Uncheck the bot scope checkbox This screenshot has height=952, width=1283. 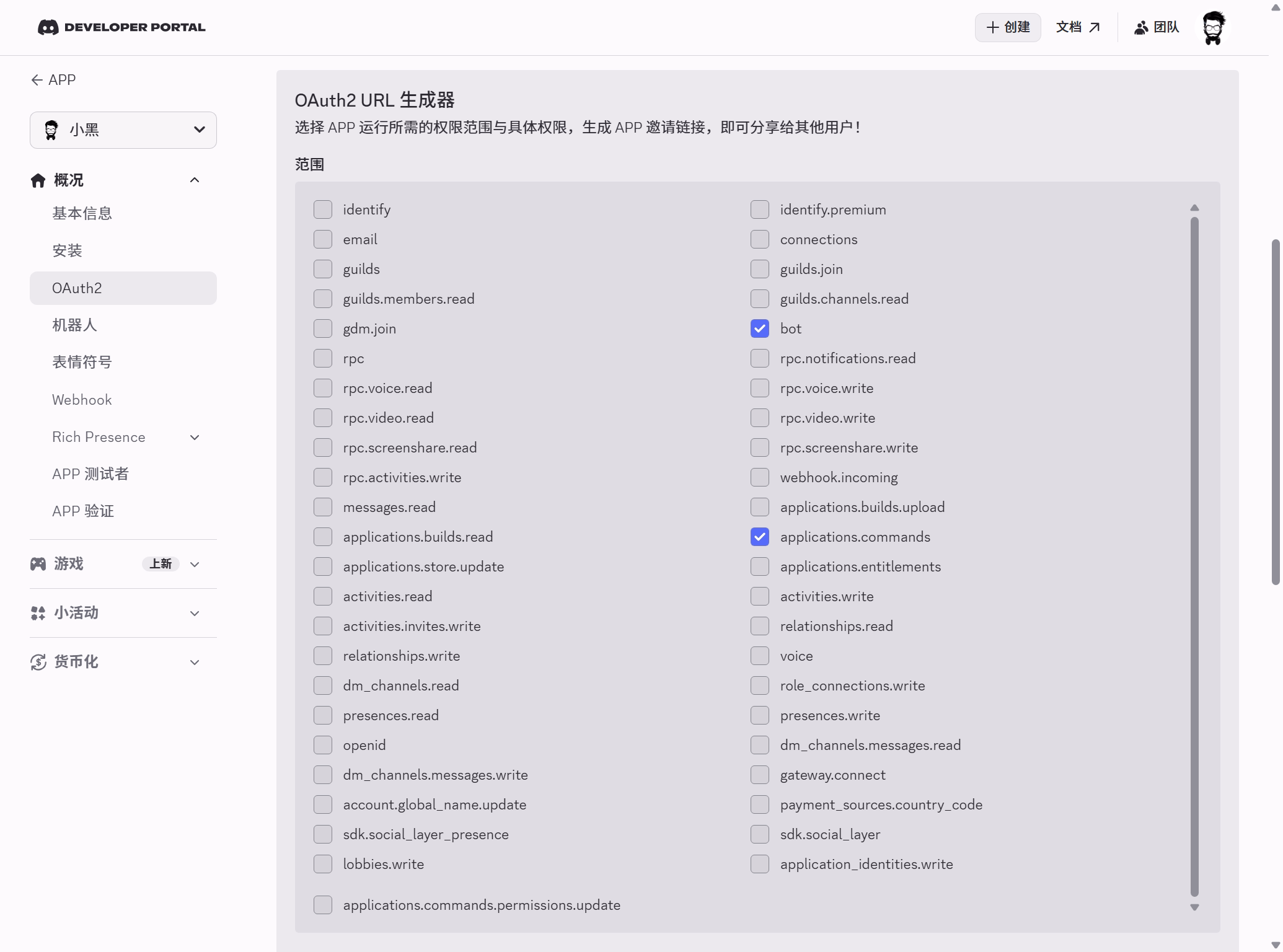pos(759,328)
